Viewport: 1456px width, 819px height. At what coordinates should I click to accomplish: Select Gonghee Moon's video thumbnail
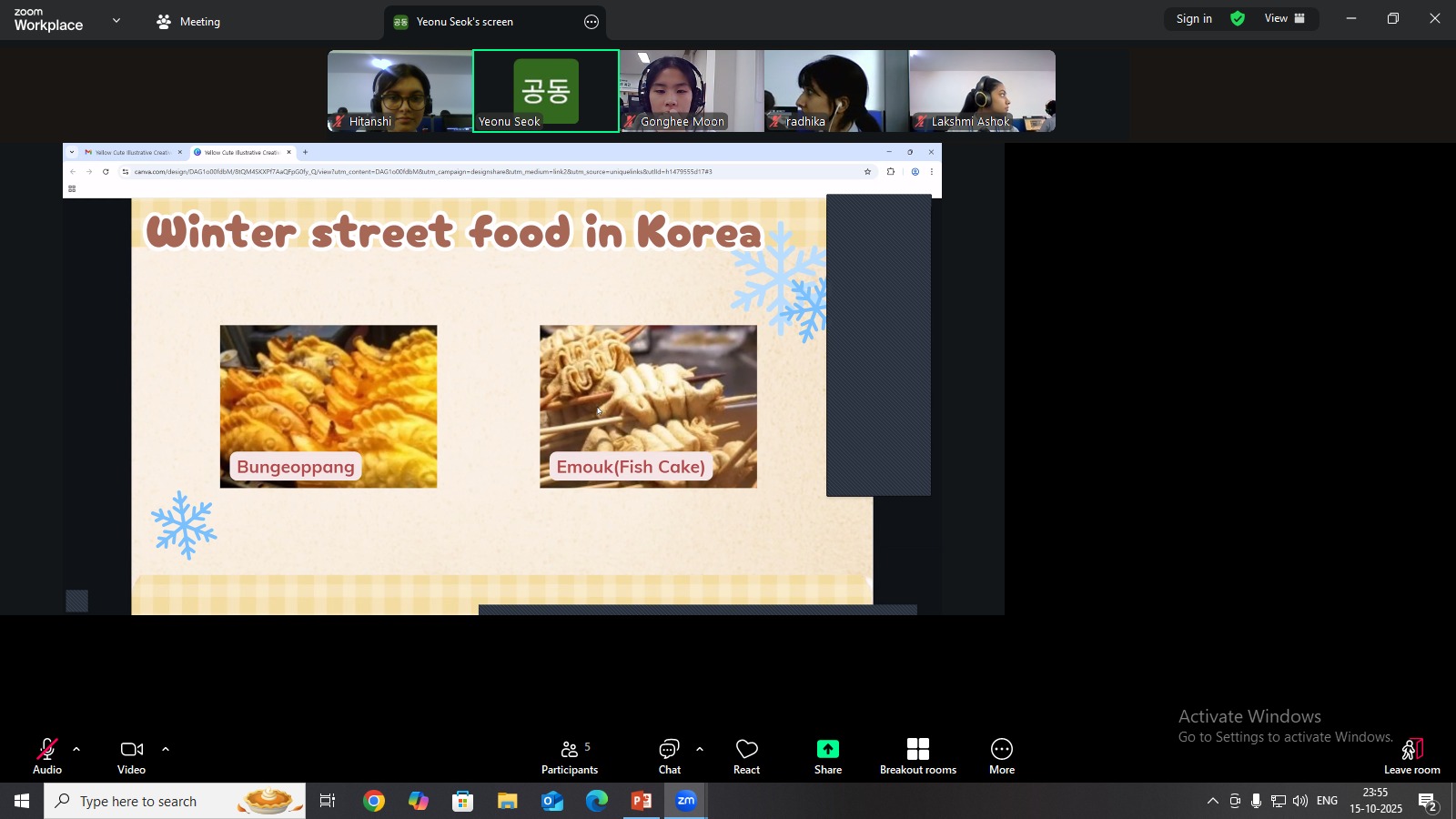tap(692, 91)
